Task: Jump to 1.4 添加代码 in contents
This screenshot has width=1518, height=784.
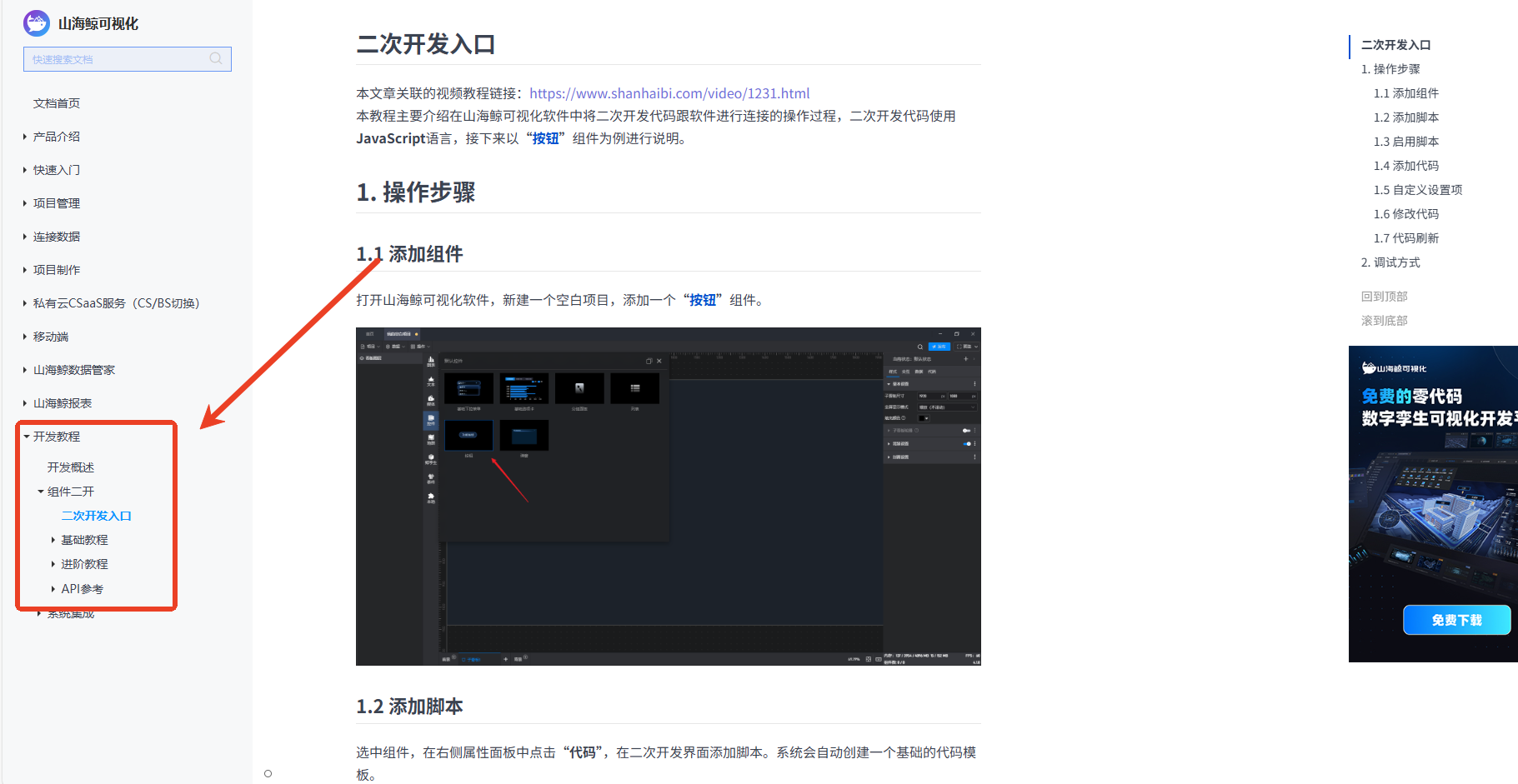Action: point(1406,166)
